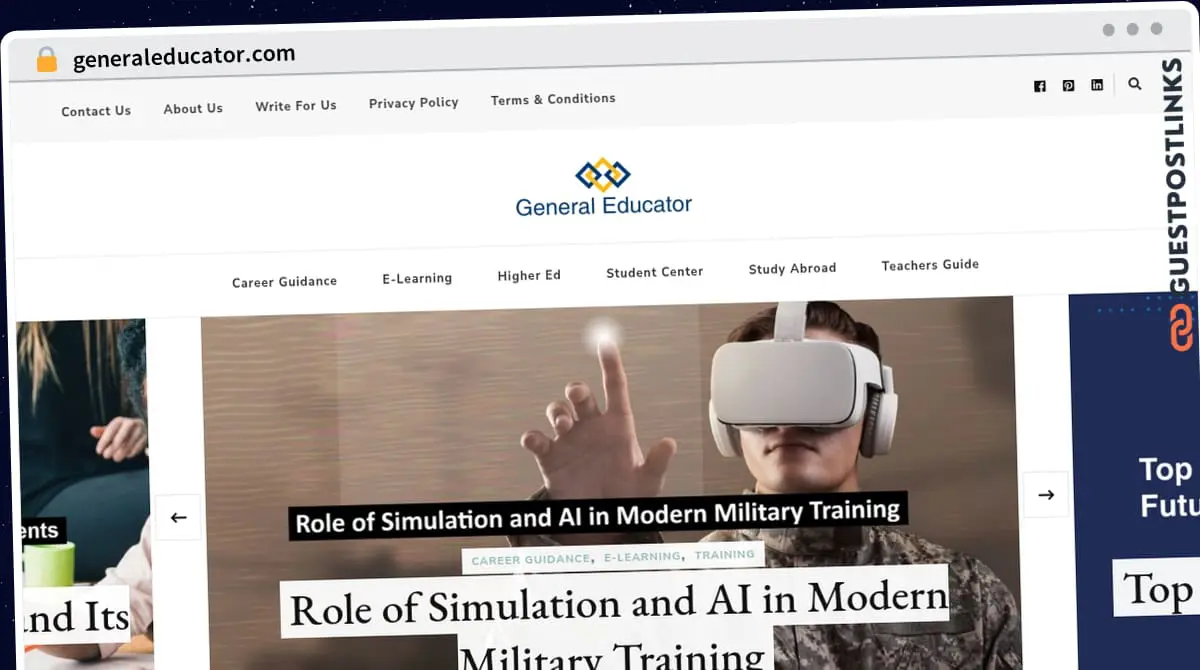
Task: Open the Write For Us link
Action: pos(295,105)
